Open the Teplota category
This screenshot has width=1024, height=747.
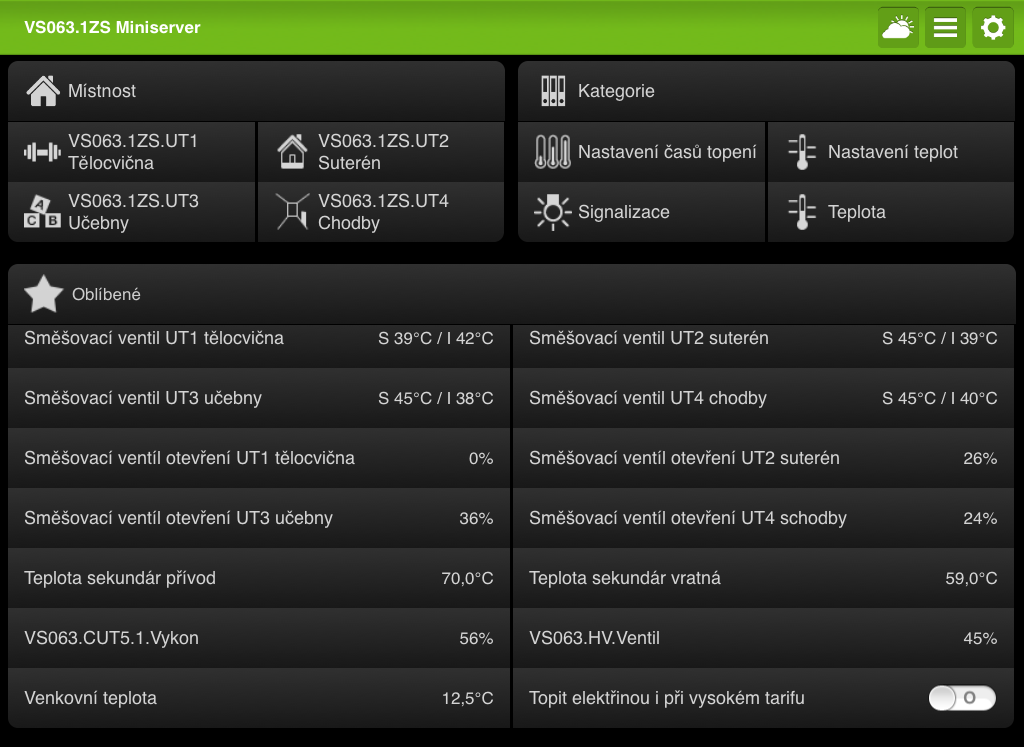[x=892, y=212]
